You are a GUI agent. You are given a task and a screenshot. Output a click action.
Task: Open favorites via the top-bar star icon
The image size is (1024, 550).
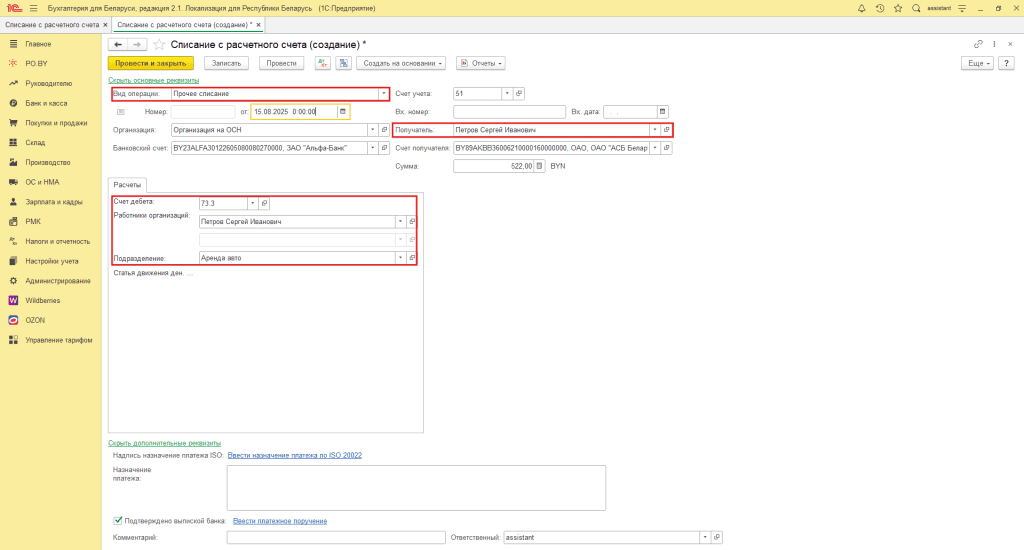tap(897, 7)
